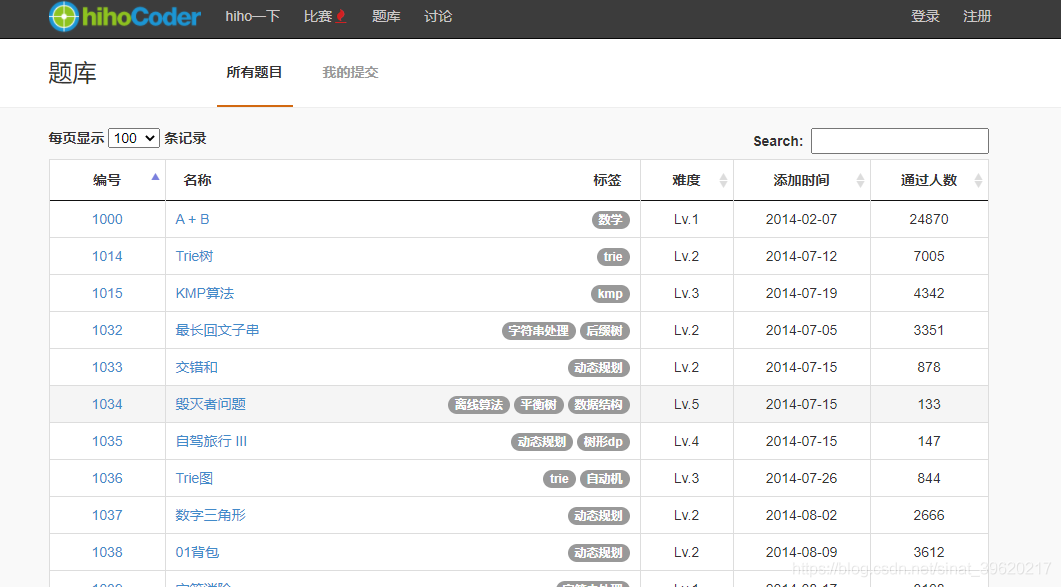Open problem number 1015
This screenshot has width=1061, height=587.
pos(107,293)
